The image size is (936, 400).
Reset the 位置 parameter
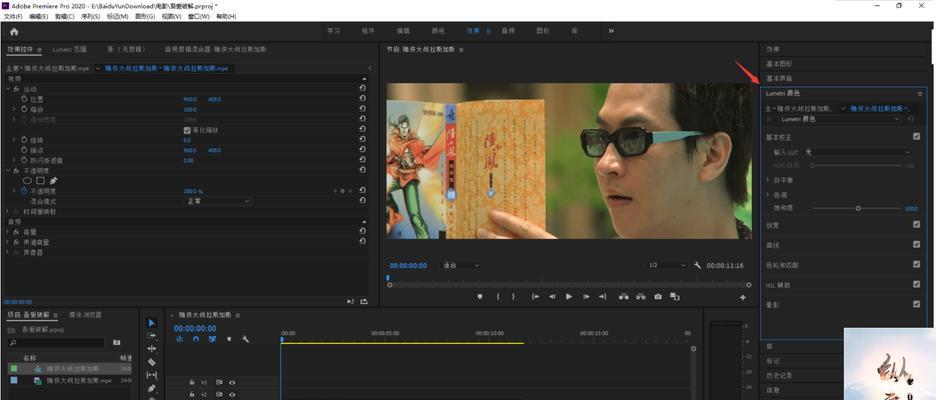(362, 99)
